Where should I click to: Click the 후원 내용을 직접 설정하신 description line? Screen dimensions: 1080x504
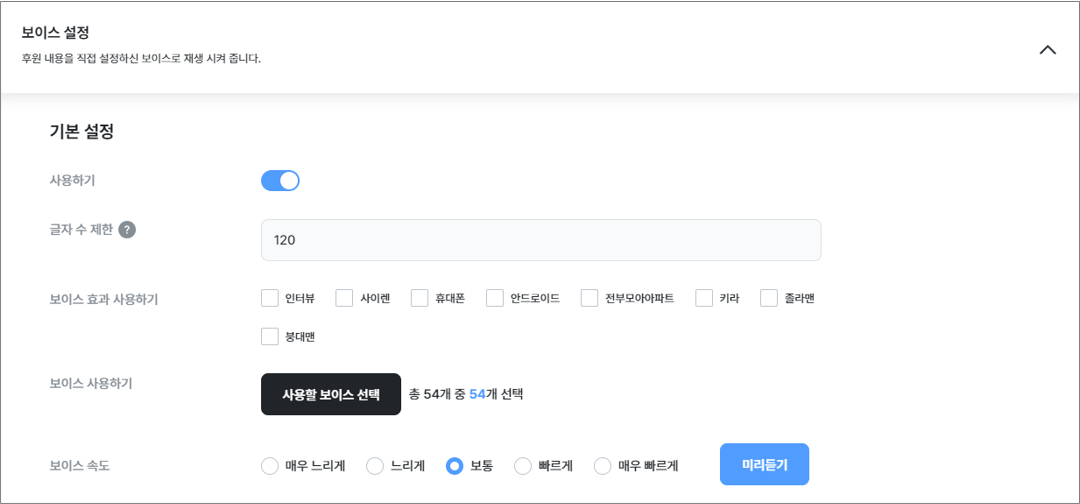point(141,59)
